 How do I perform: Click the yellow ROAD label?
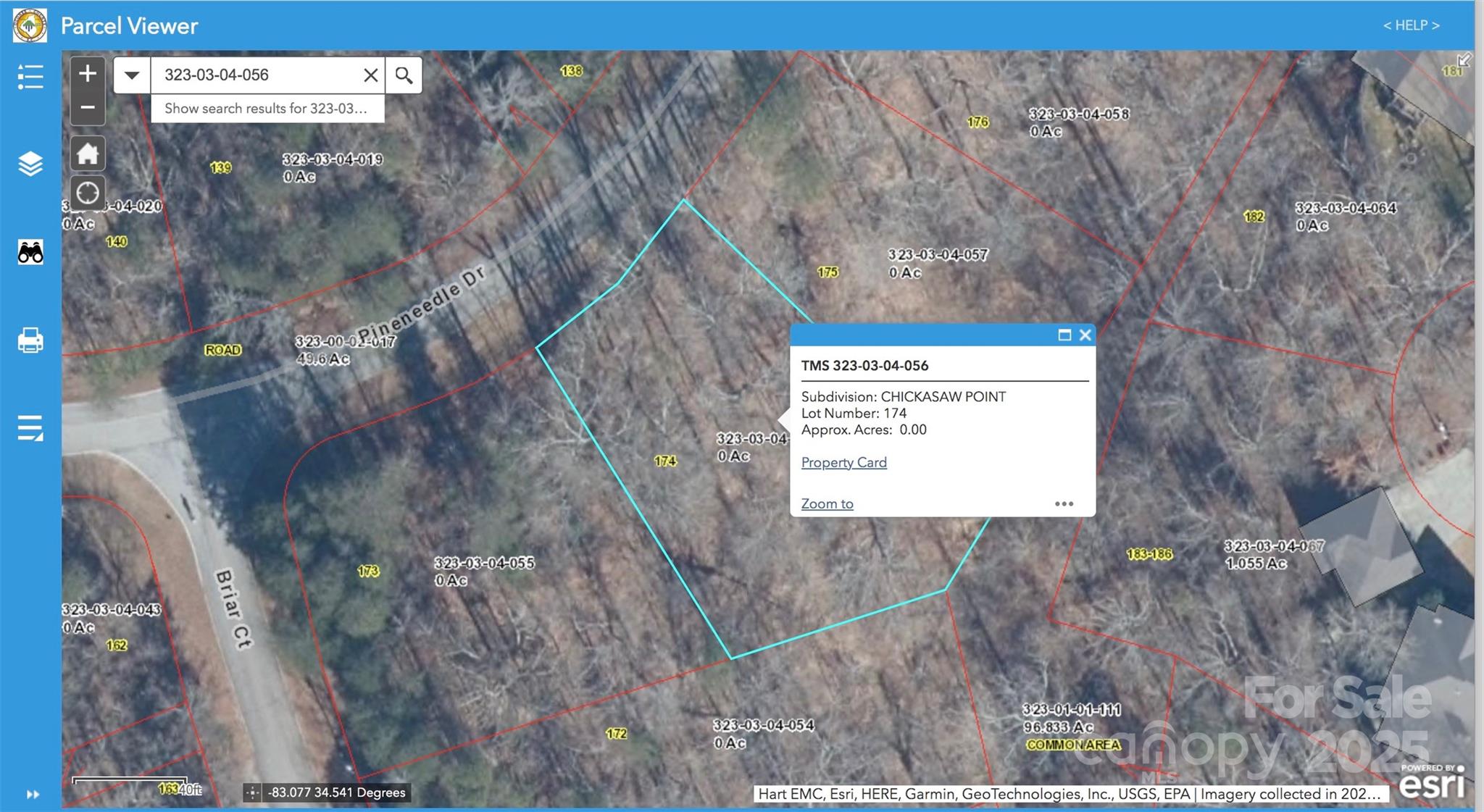[222, 350]
